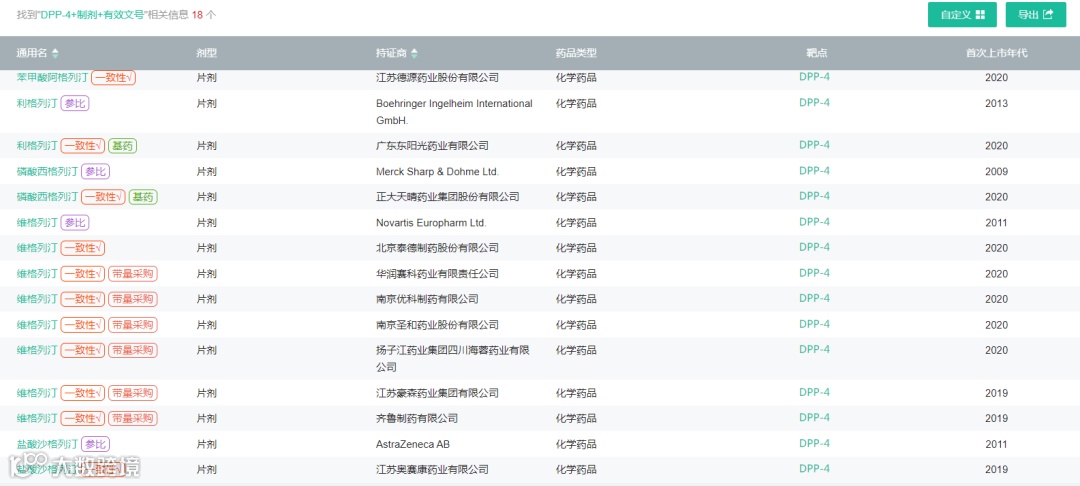Click year 2013 in Boehringer Ingelheim row
This screenshot has height=486, width=1080.
[x=996, y=103]
